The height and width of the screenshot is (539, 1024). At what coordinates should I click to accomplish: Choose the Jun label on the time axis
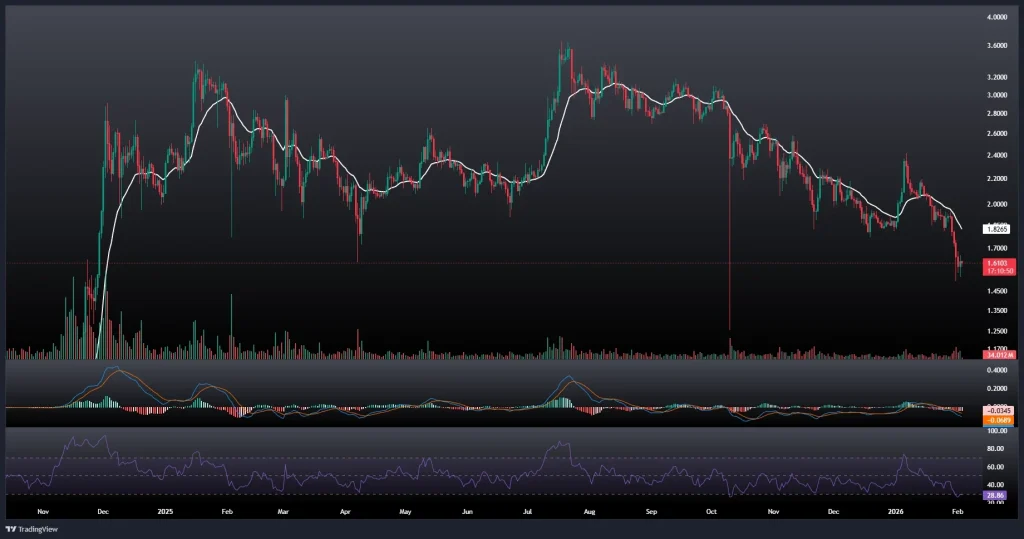click(x=467, y=509)
